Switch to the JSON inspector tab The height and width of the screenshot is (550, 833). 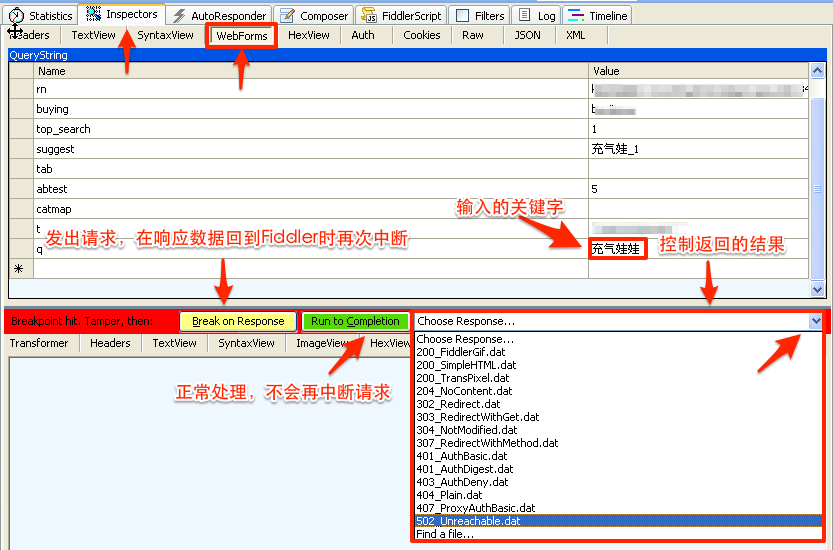click(x=528, y=35)
